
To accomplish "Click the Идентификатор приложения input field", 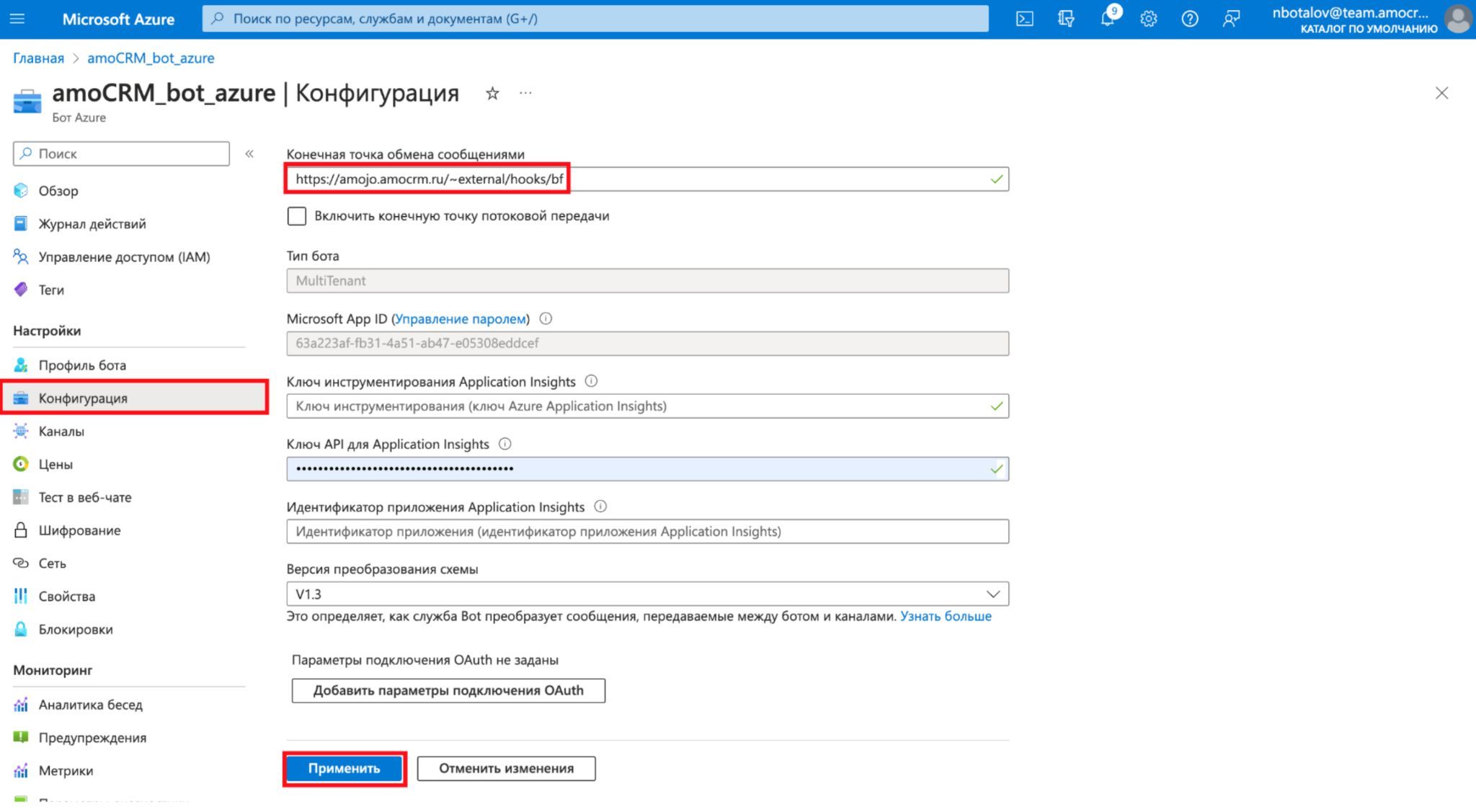I will point(647,532).
